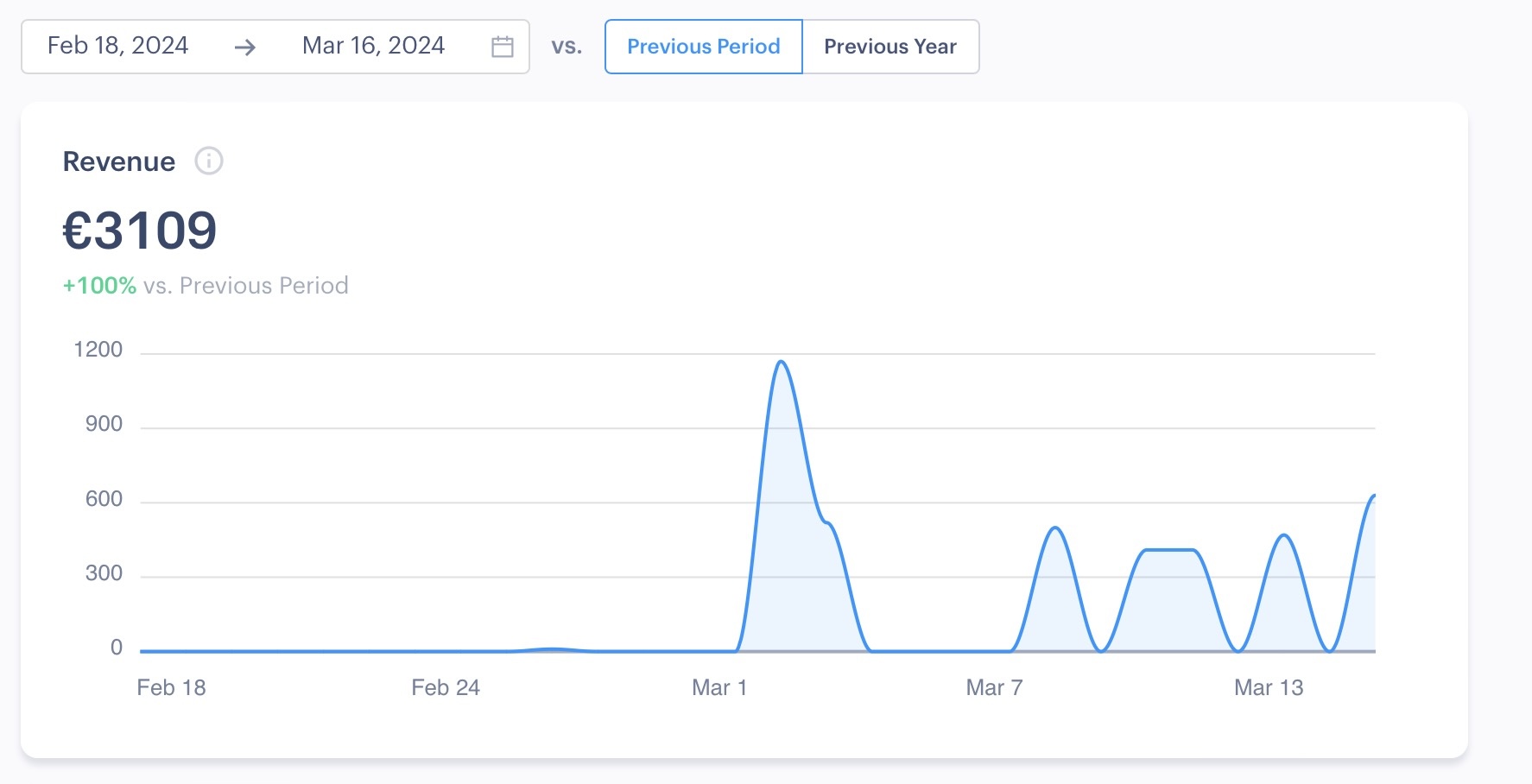This screenshot has width=1532, height=784.
Task: Click the Mar 1 x-axis label
Action: pos(719,687)
